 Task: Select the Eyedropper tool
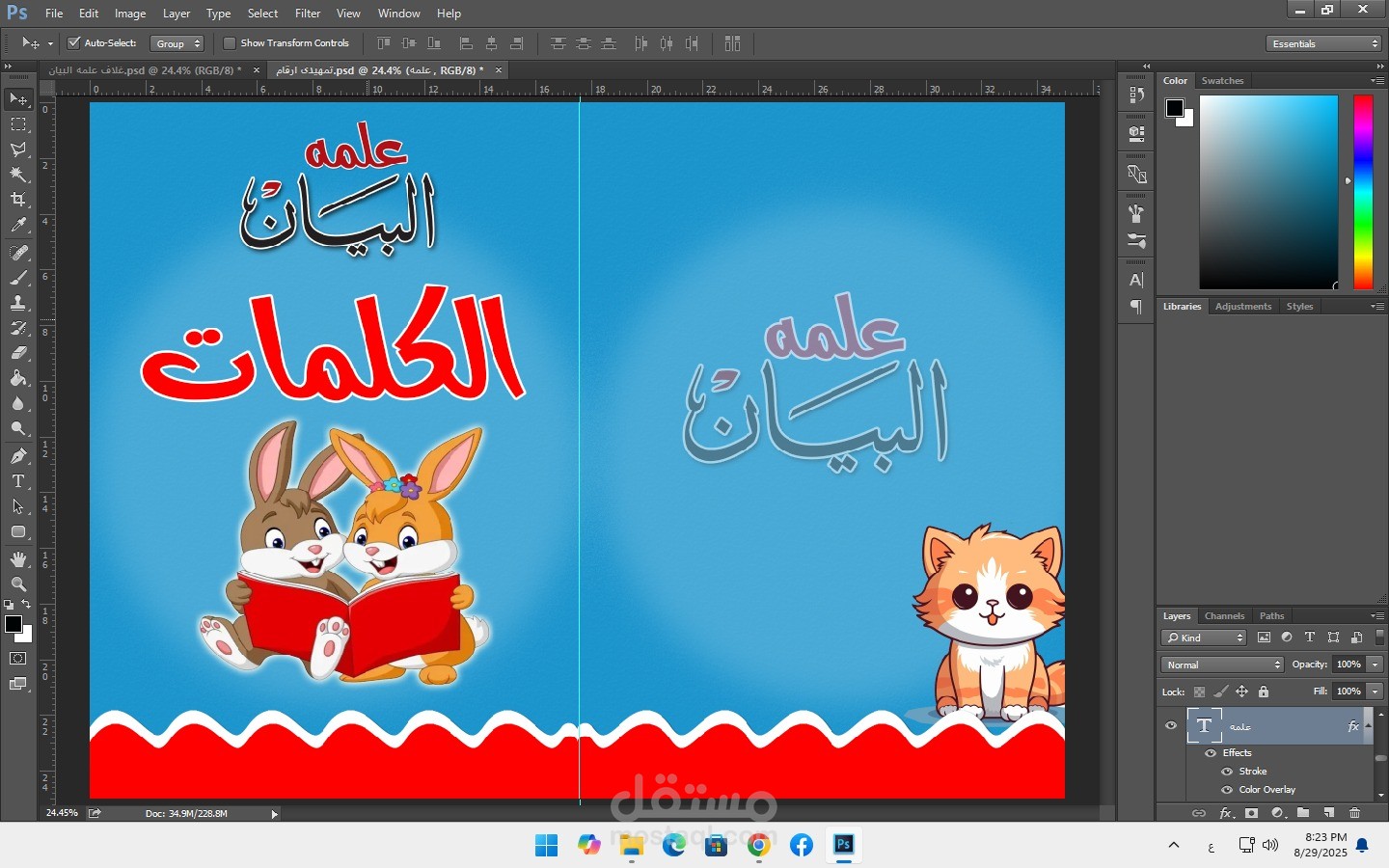pyautogui.click(x=18, y=226)
